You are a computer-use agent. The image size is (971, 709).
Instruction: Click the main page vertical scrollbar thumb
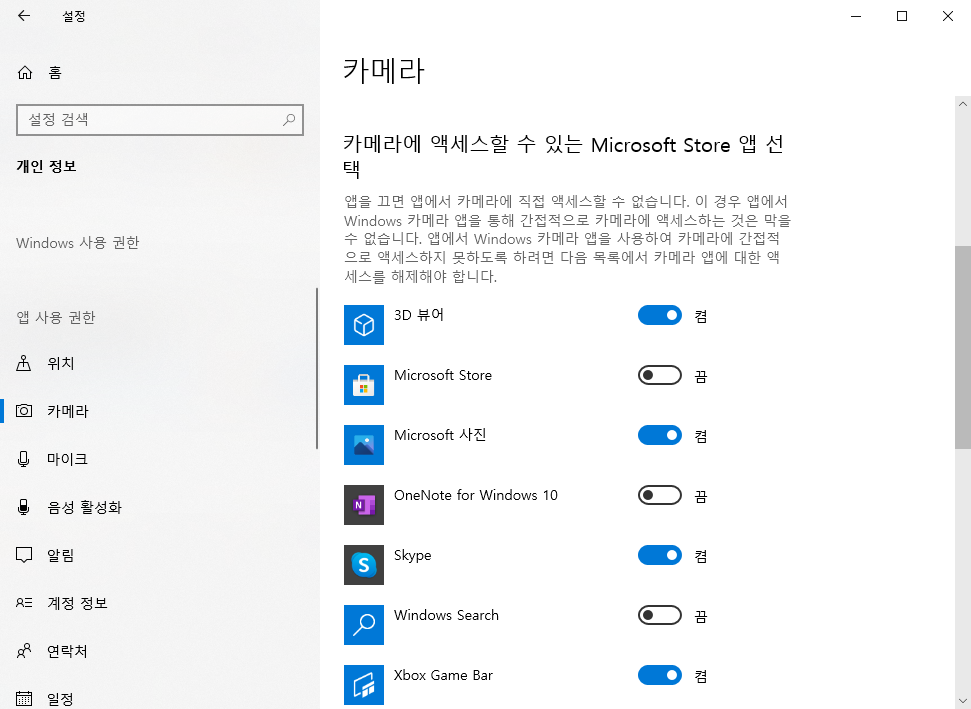click(x=962, y=347)
